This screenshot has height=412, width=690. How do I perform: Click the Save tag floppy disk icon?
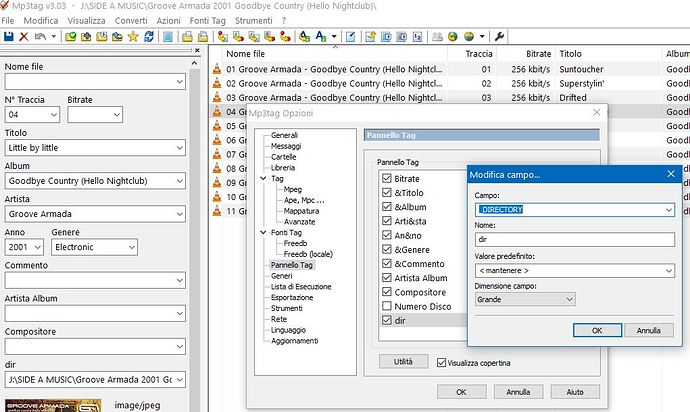[8, 37]
